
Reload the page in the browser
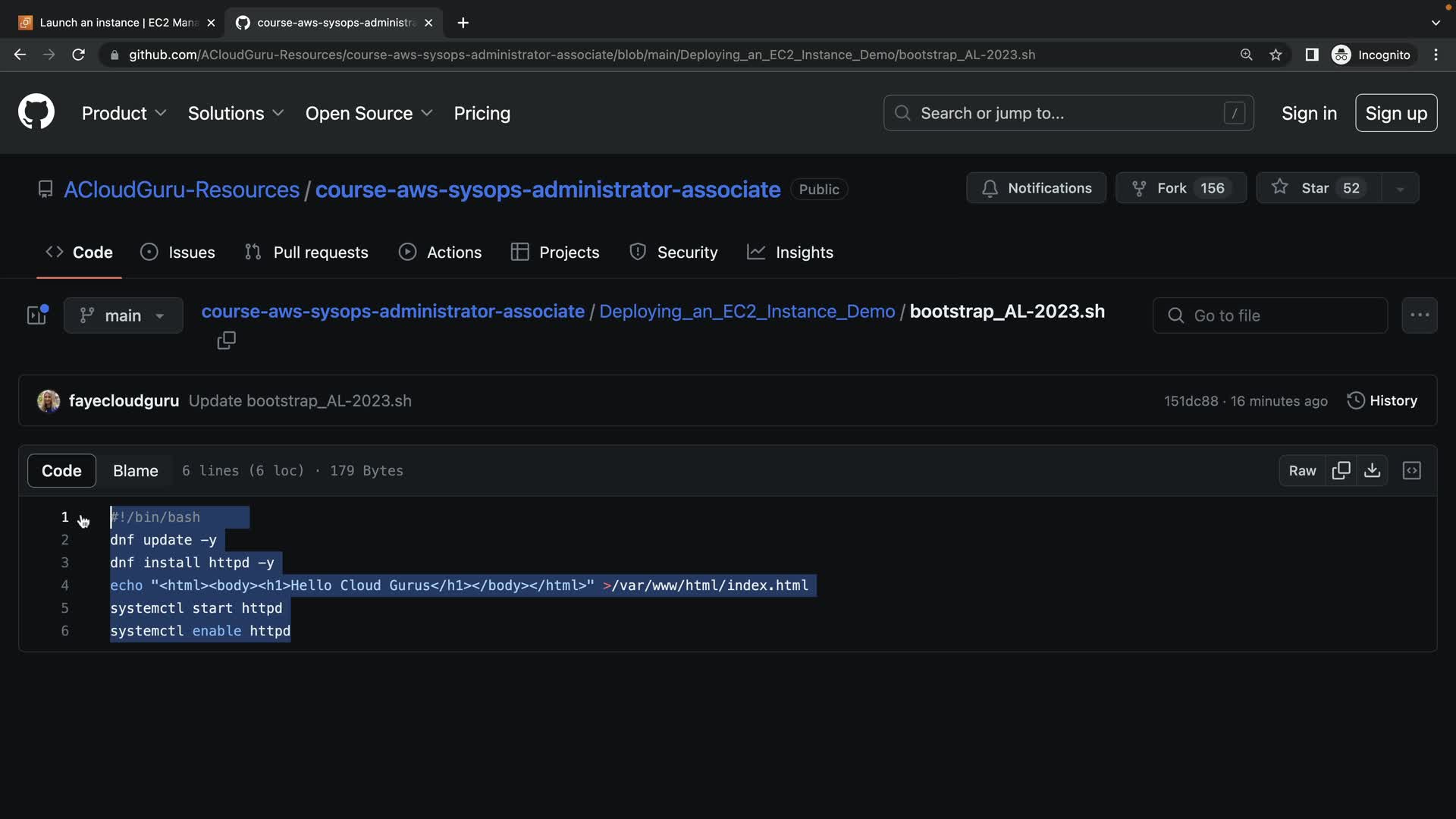[x=78, y=55]
